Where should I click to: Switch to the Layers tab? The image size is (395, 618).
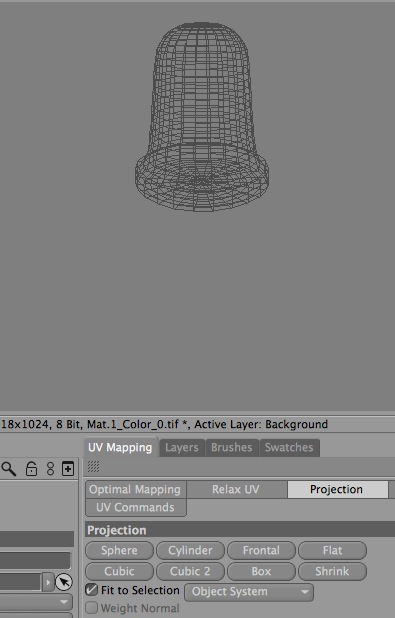(x=182, y=448)
